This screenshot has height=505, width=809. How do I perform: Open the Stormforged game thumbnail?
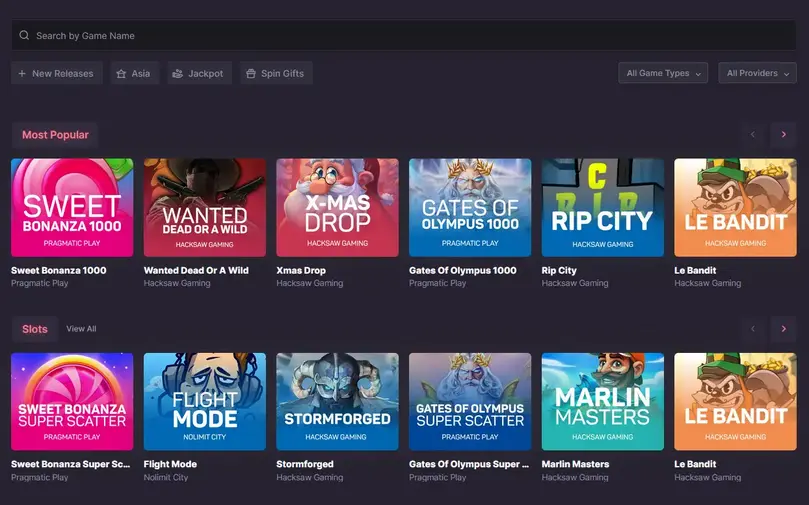(337, 401)
